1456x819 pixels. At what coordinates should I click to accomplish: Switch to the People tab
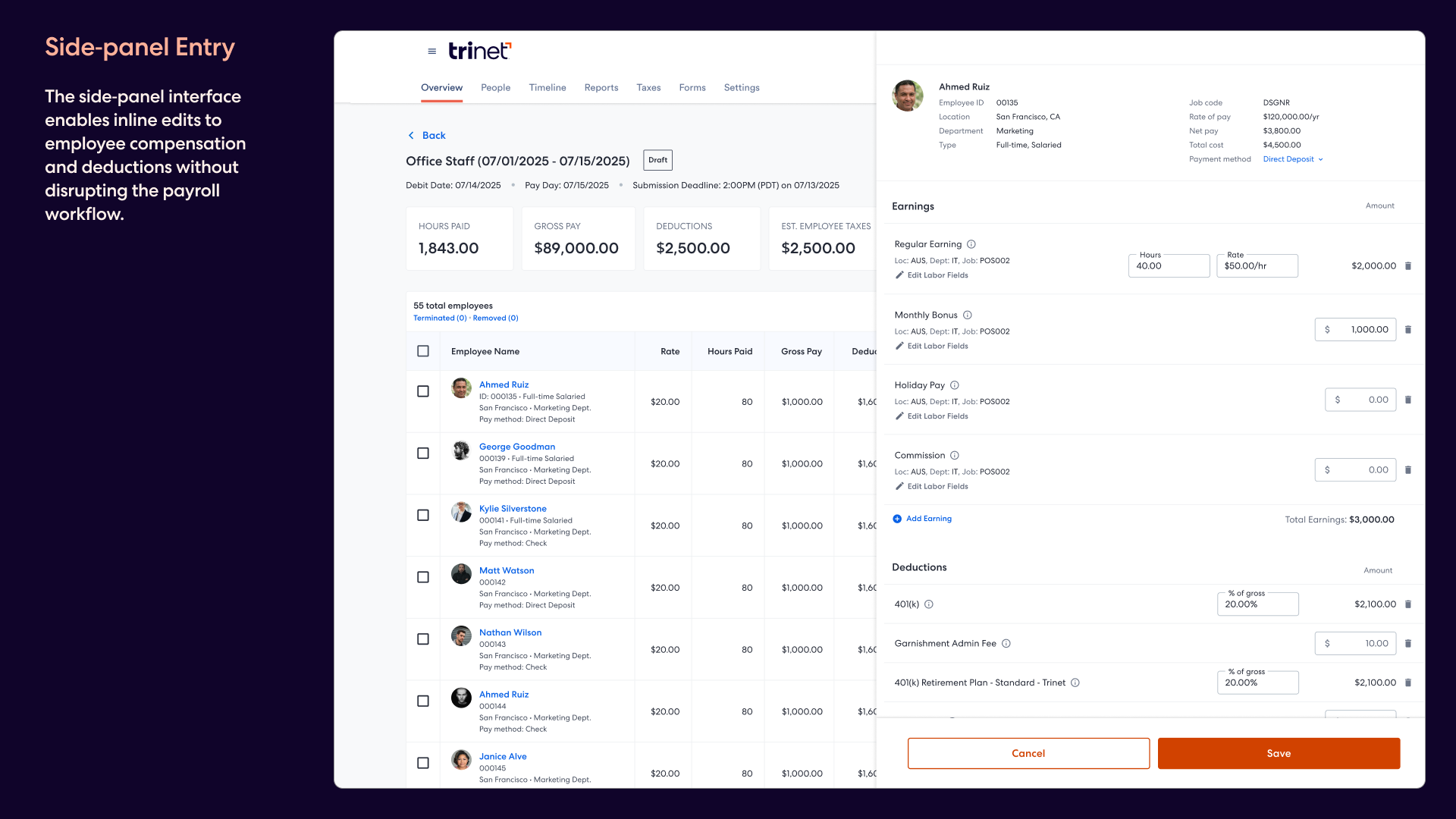coord(495,87)
